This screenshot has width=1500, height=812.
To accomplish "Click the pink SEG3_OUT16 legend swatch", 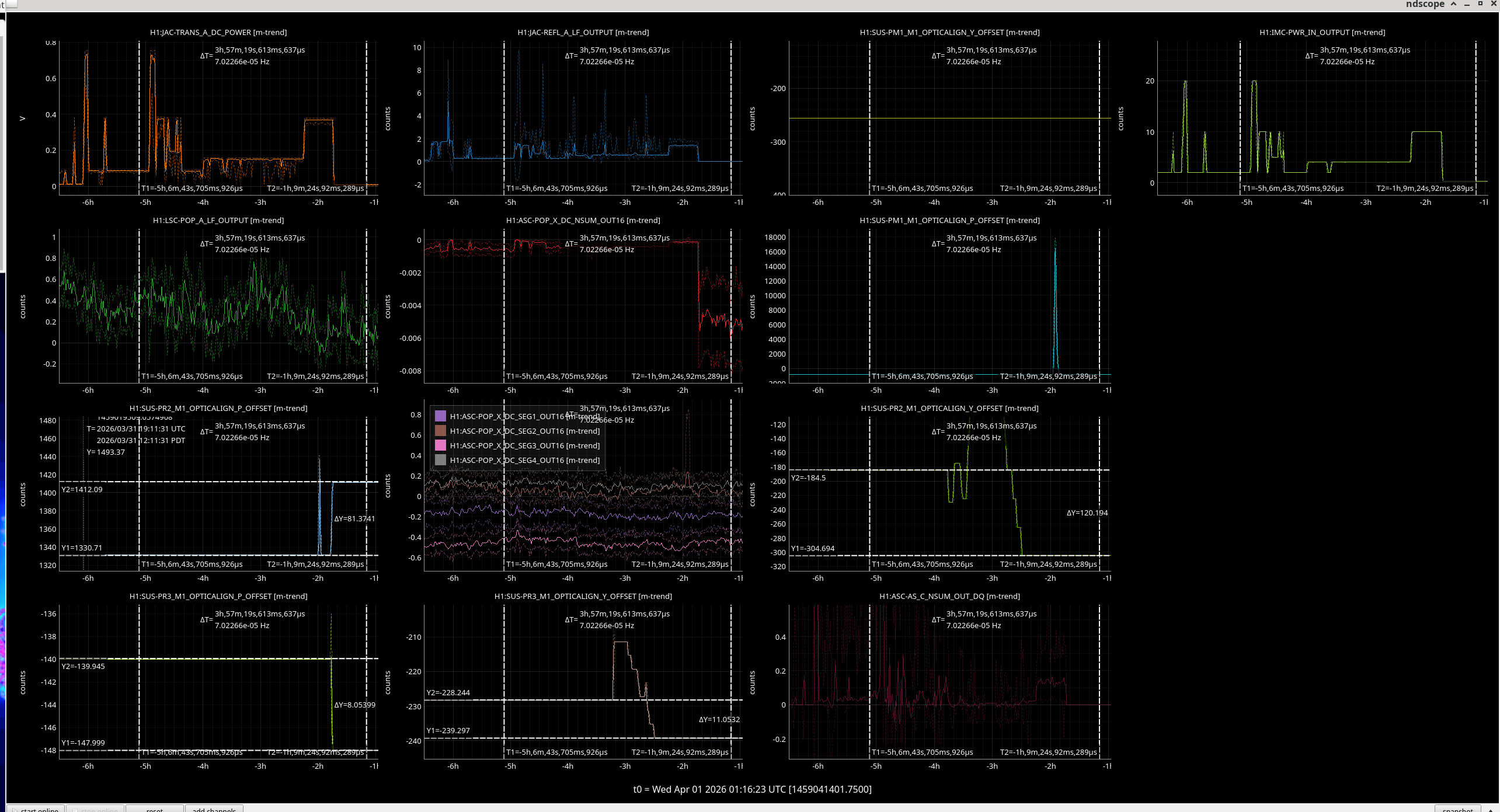I will click(x=441, y=445).
